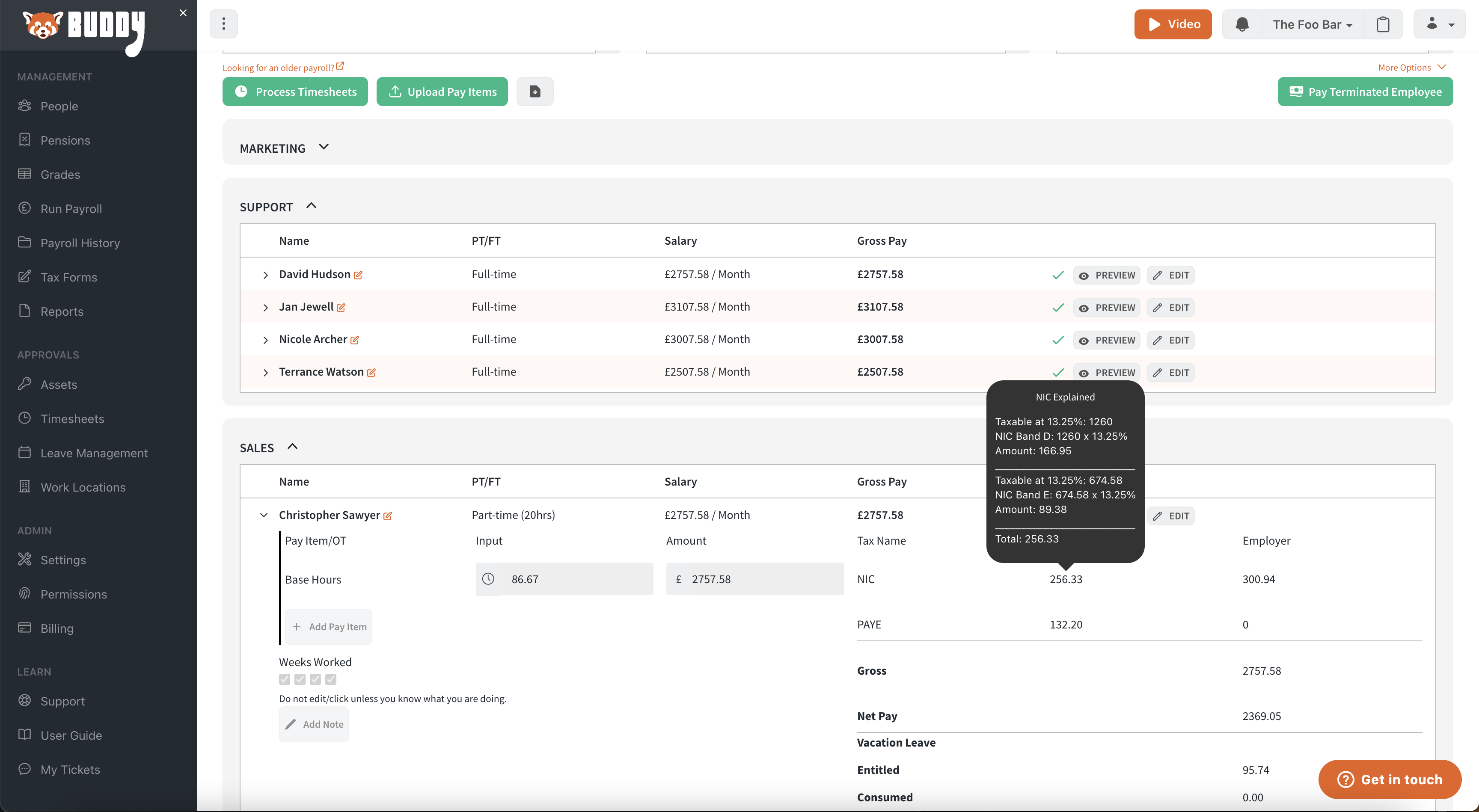Expand More Options
Image resolution: width=1479 pixels, height=812 pixels.
click(1412, 67)
